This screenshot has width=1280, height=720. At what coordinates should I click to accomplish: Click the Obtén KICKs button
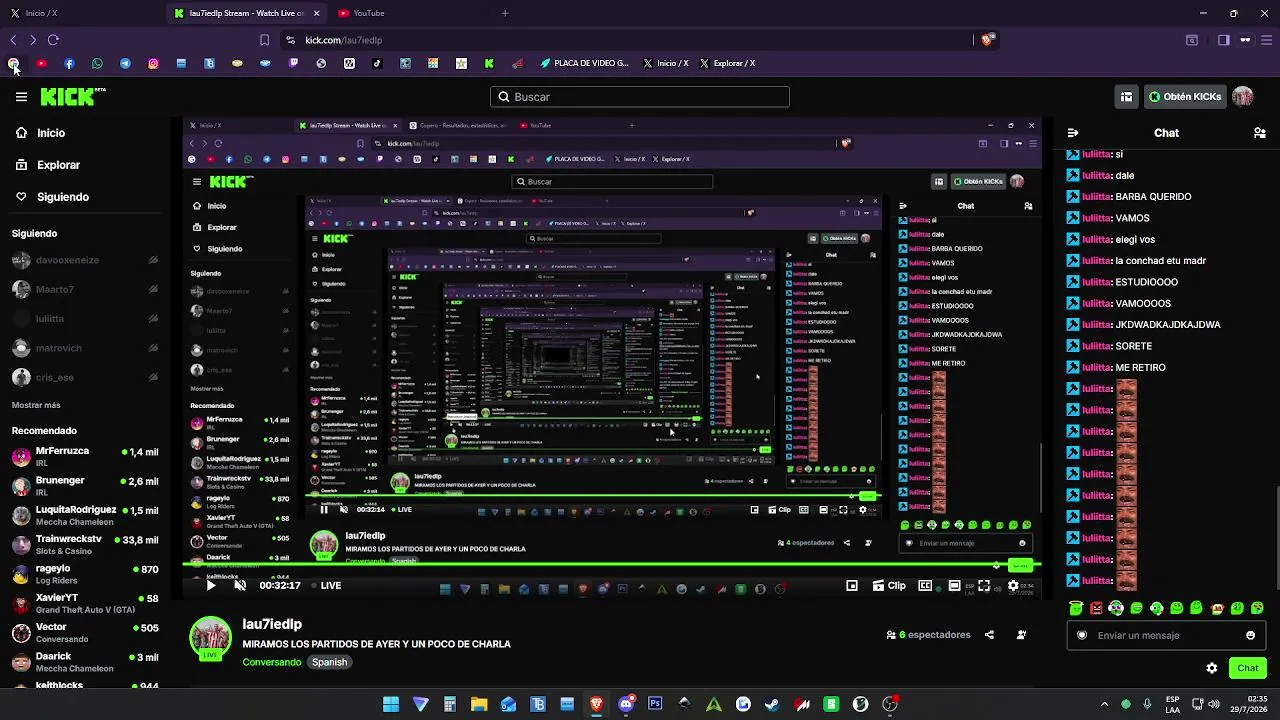(x=1185, y=97)
